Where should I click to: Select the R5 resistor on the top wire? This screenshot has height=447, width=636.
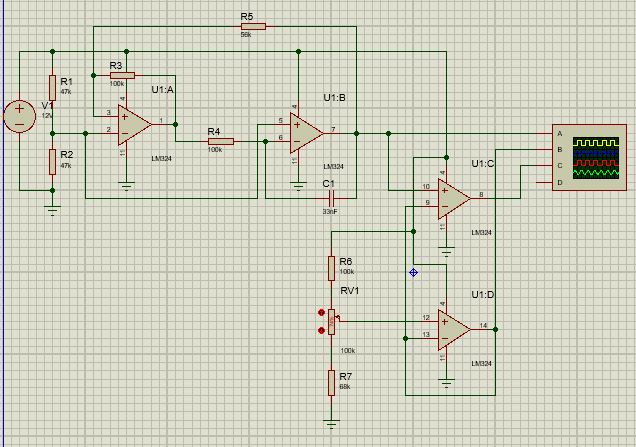pyautogui.click(x=253, y=27)
